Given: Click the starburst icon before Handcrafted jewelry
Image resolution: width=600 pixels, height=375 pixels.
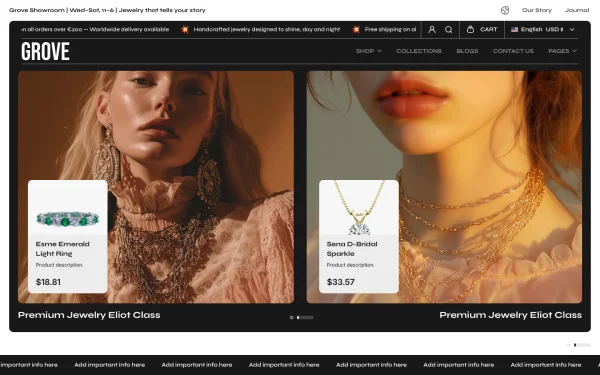Looking at the screenshot, I should 185,29.
